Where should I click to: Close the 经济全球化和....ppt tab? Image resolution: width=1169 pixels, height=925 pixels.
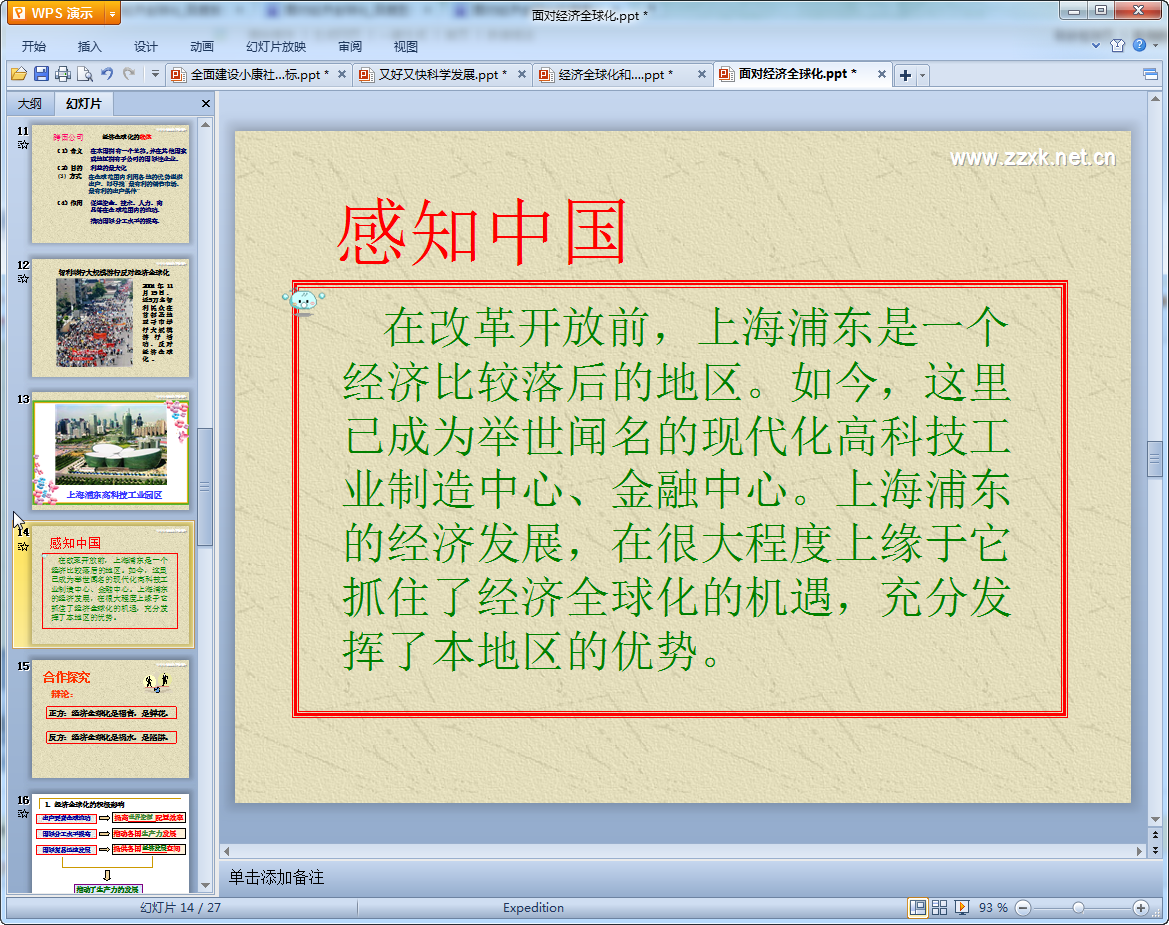coord(702,74)
